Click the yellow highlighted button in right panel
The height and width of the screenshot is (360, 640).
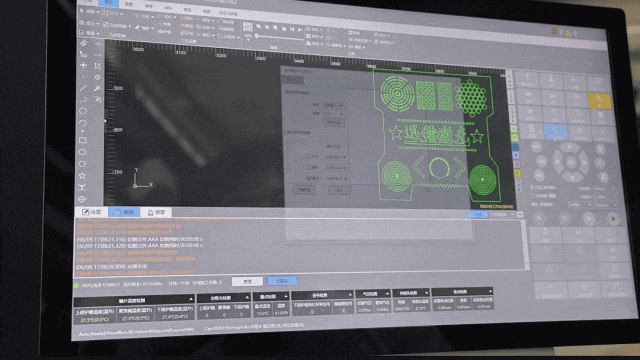[599, 101]
